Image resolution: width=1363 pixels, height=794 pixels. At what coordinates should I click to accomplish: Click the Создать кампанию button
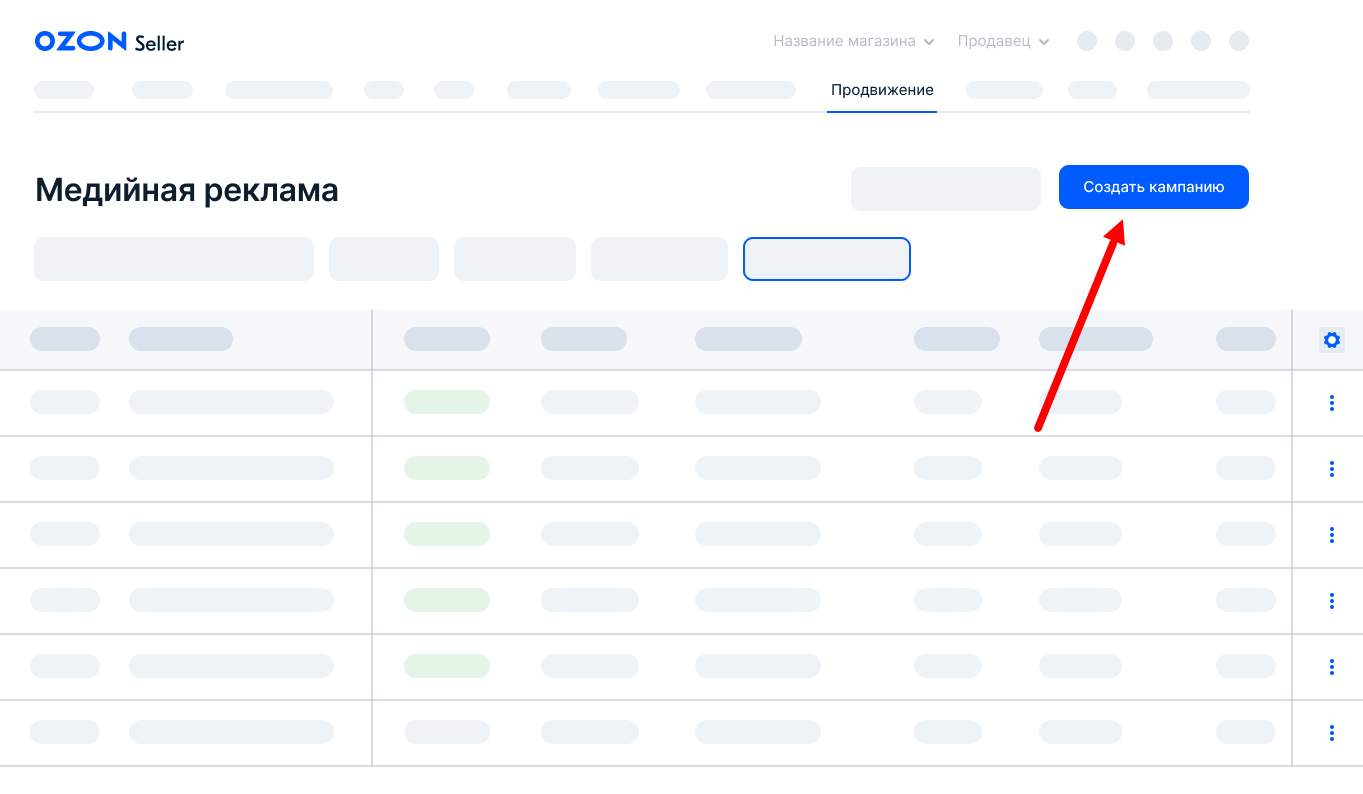coord(1153,187)
